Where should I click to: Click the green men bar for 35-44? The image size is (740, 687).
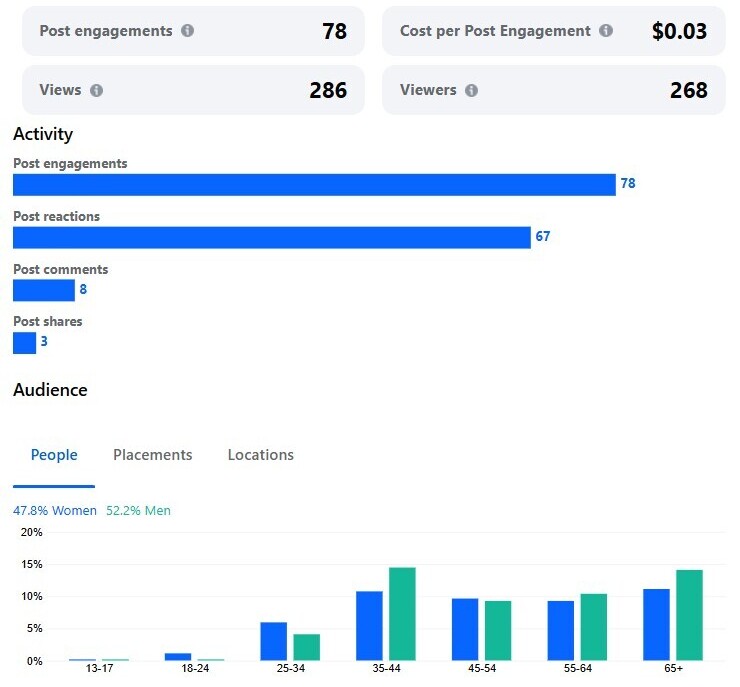402,614
